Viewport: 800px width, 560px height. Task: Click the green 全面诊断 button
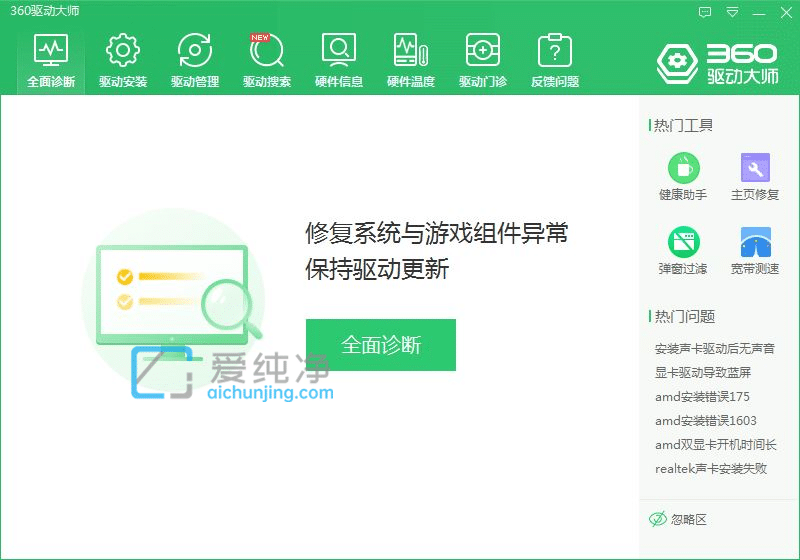pos(381,345)
